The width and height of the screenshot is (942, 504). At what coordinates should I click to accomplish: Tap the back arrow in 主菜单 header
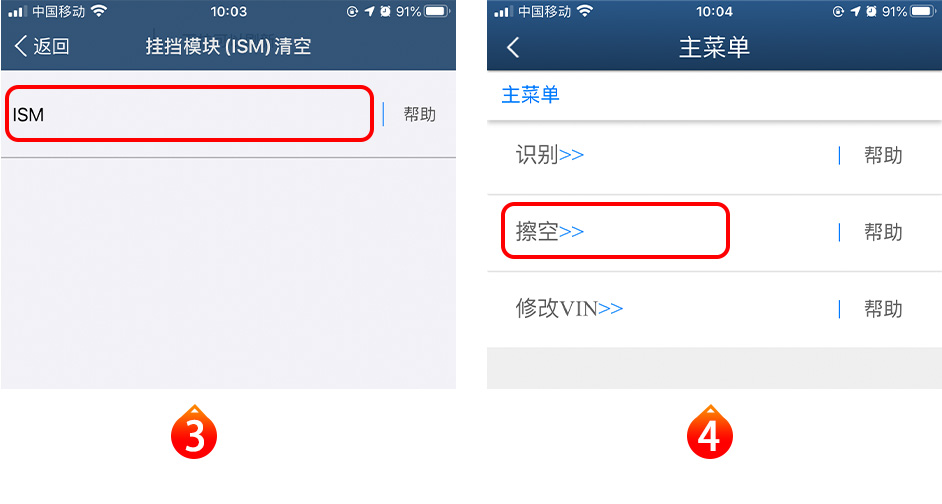(512, 47)
